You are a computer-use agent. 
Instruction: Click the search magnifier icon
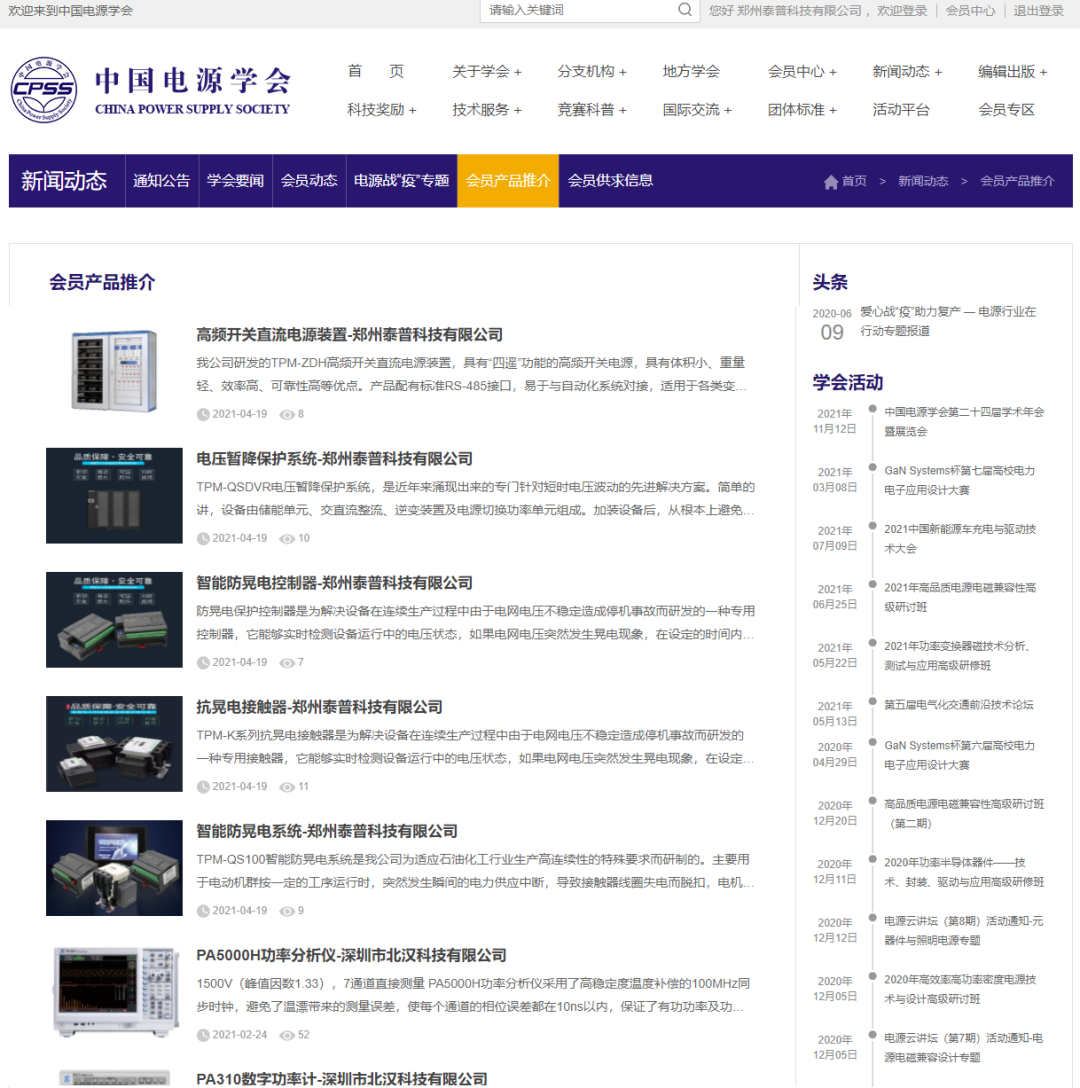click(x=685, y=10)
